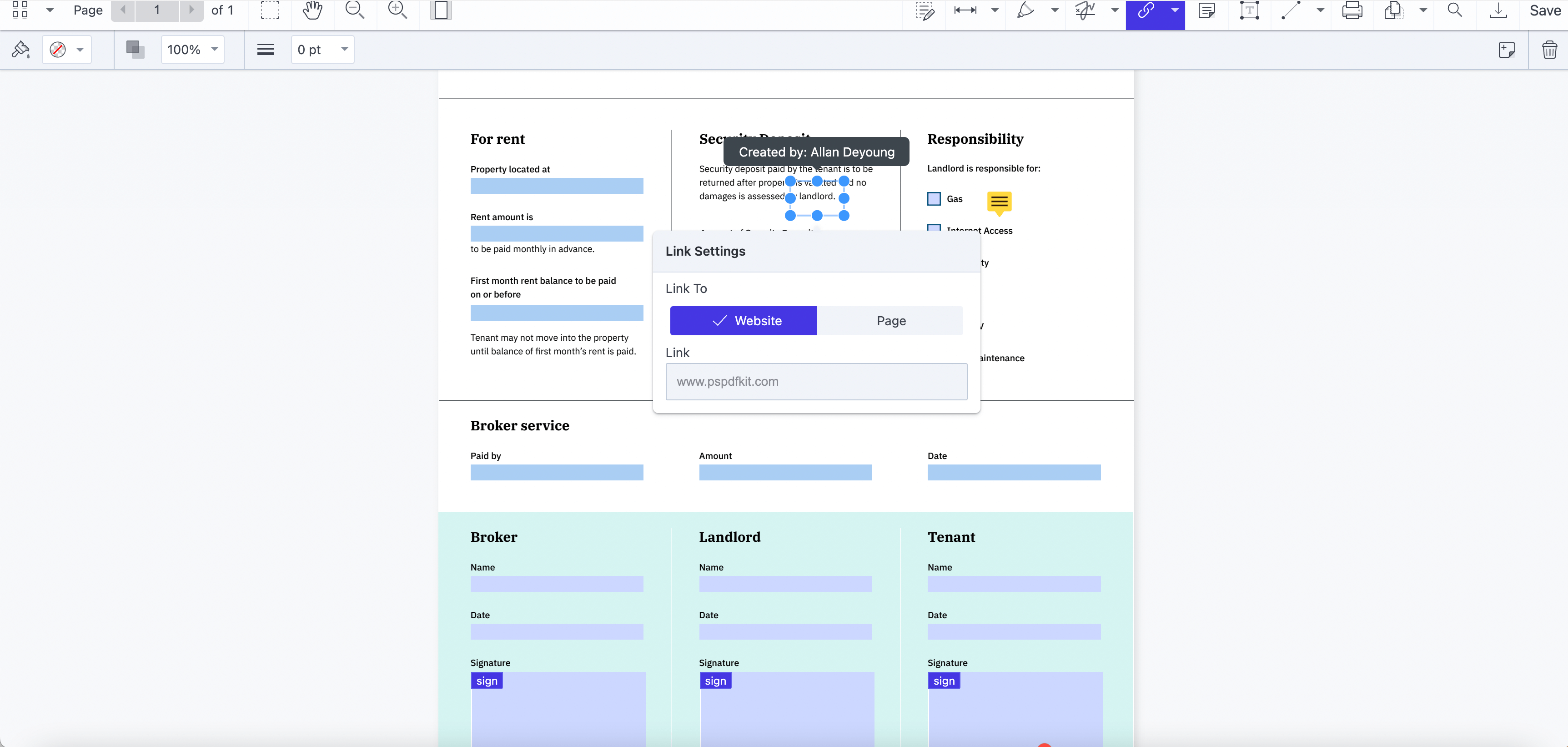Image resolution: width=1568 pixels, height=747 pixels.
Task: Expand the document editor dropdown
Action: tap(1423, 10)
